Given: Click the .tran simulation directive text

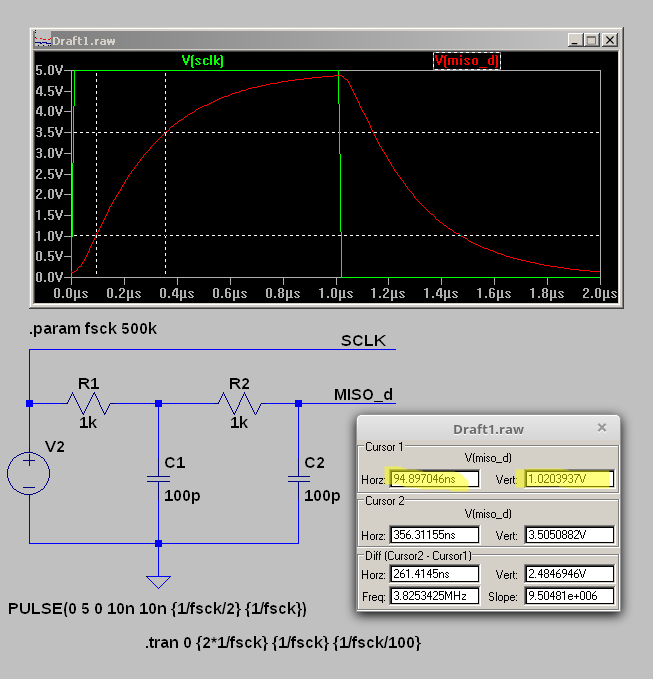Looking at the screenshot, I should click(x=281, y=643).
